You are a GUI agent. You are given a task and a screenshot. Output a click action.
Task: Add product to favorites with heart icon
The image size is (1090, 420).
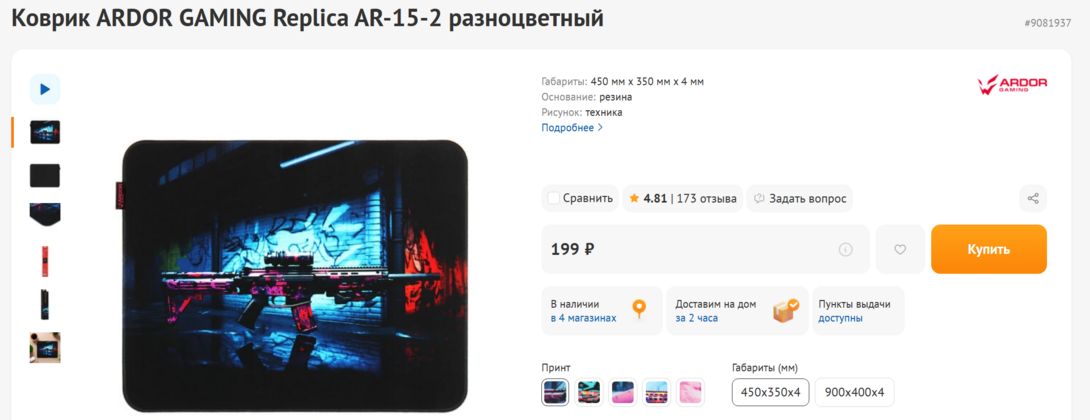click(x=900, y=249)
